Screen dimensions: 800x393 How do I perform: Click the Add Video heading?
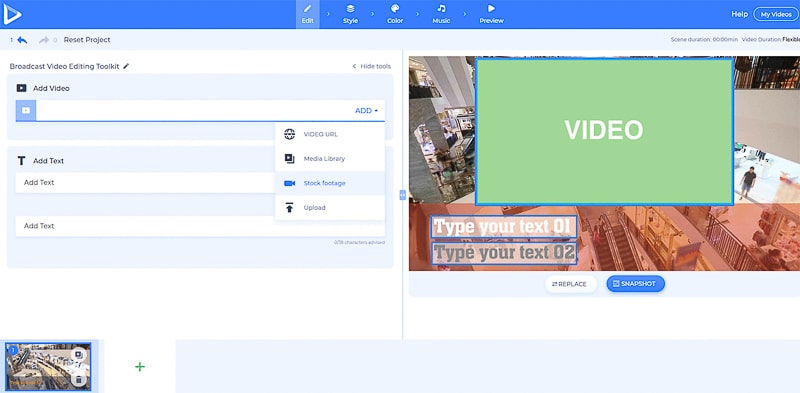pos(51,88)
